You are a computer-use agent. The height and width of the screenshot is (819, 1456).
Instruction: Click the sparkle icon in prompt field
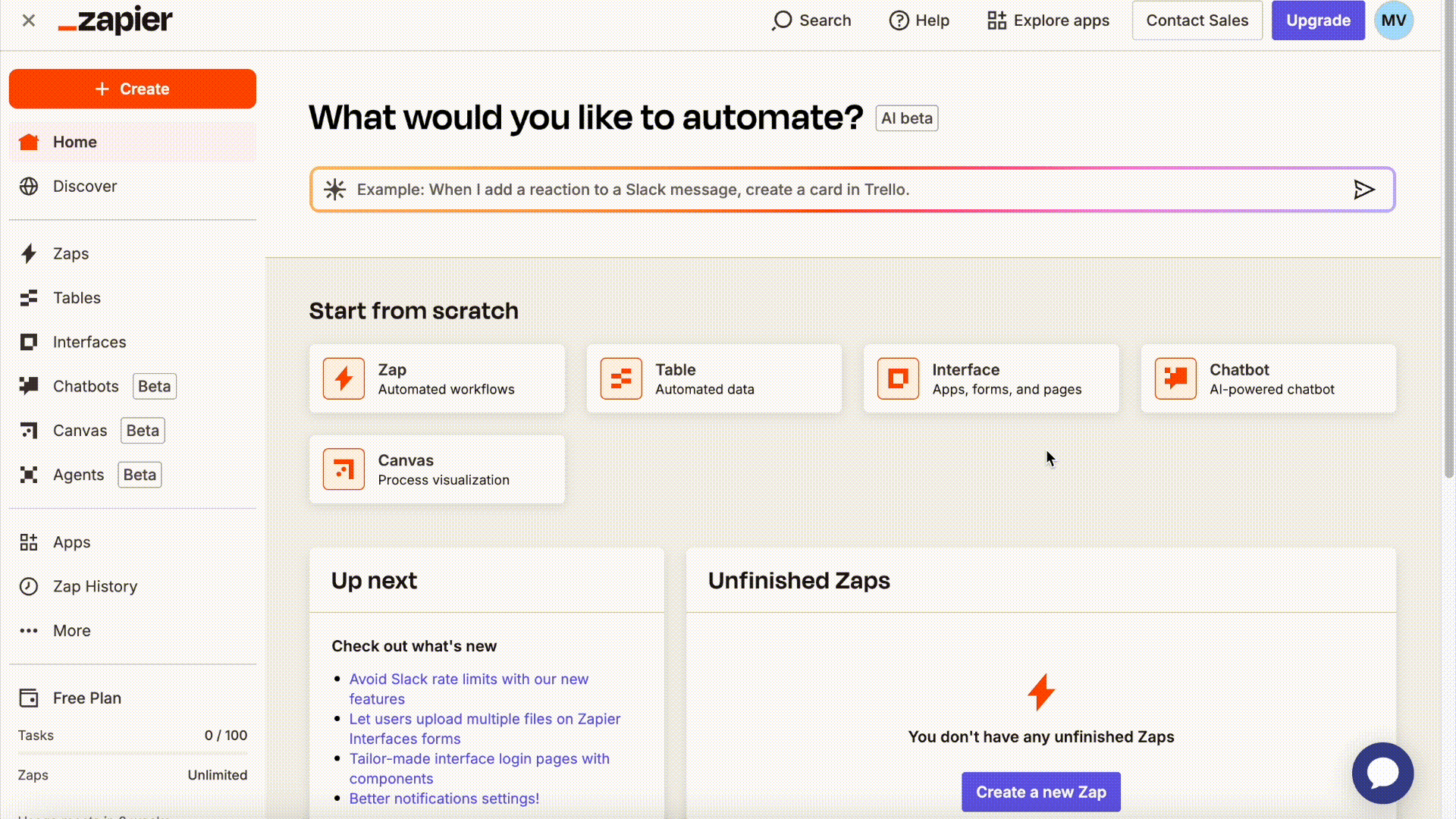pos(334,190)
